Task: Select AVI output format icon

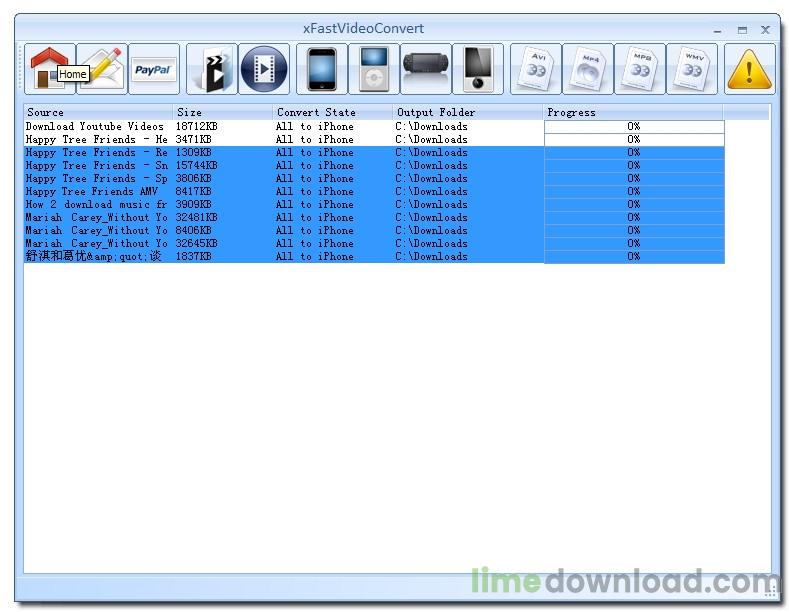Action: (x=536, y=69)
